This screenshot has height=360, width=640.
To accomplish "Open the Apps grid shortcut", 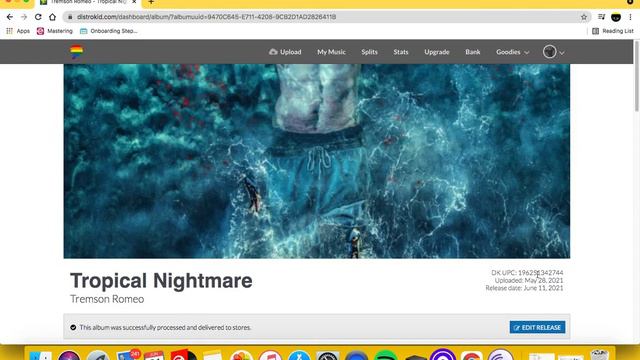I will [x=18, y=31].
